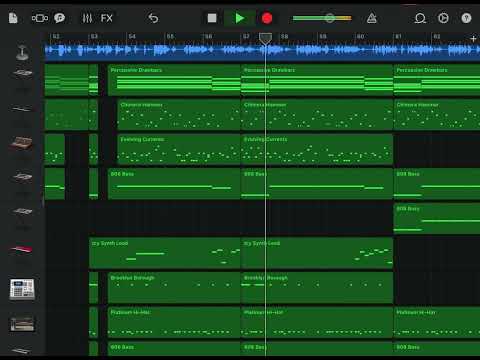This screenshot has height=360, width=480.
Task: Select the Evolving Currents region at bar 57
Action: coord(317,150)
